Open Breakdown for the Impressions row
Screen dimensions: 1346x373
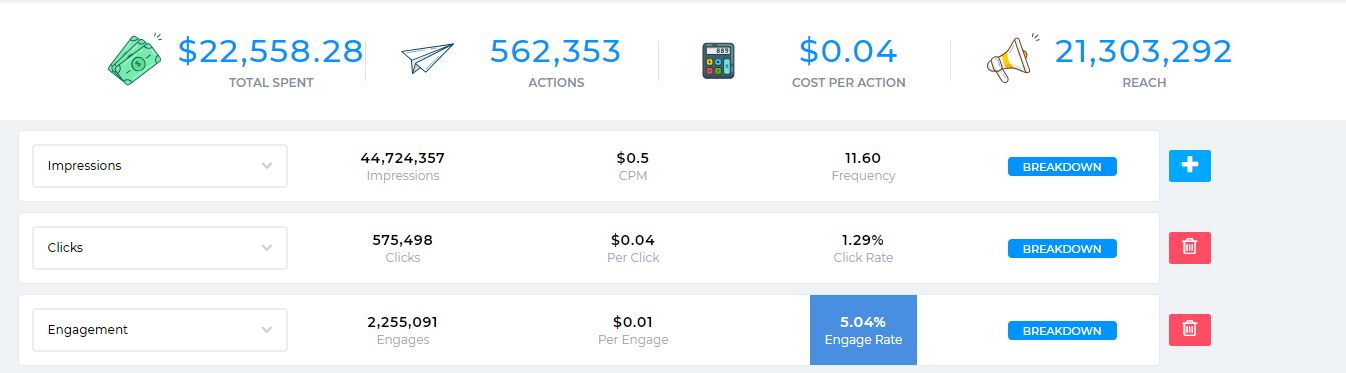coord(1062,167)
